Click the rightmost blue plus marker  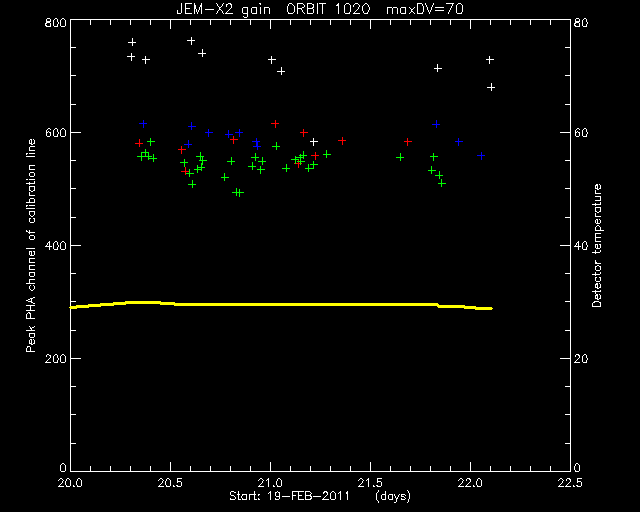481,156
